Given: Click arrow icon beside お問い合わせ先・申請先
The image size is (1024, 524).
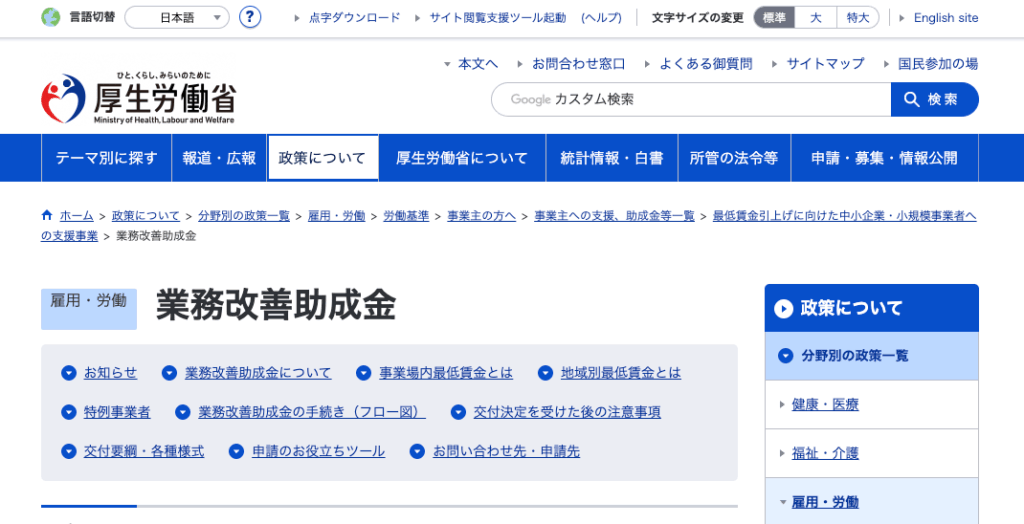Looking at the screenshot, I should (x=417, y=451).
